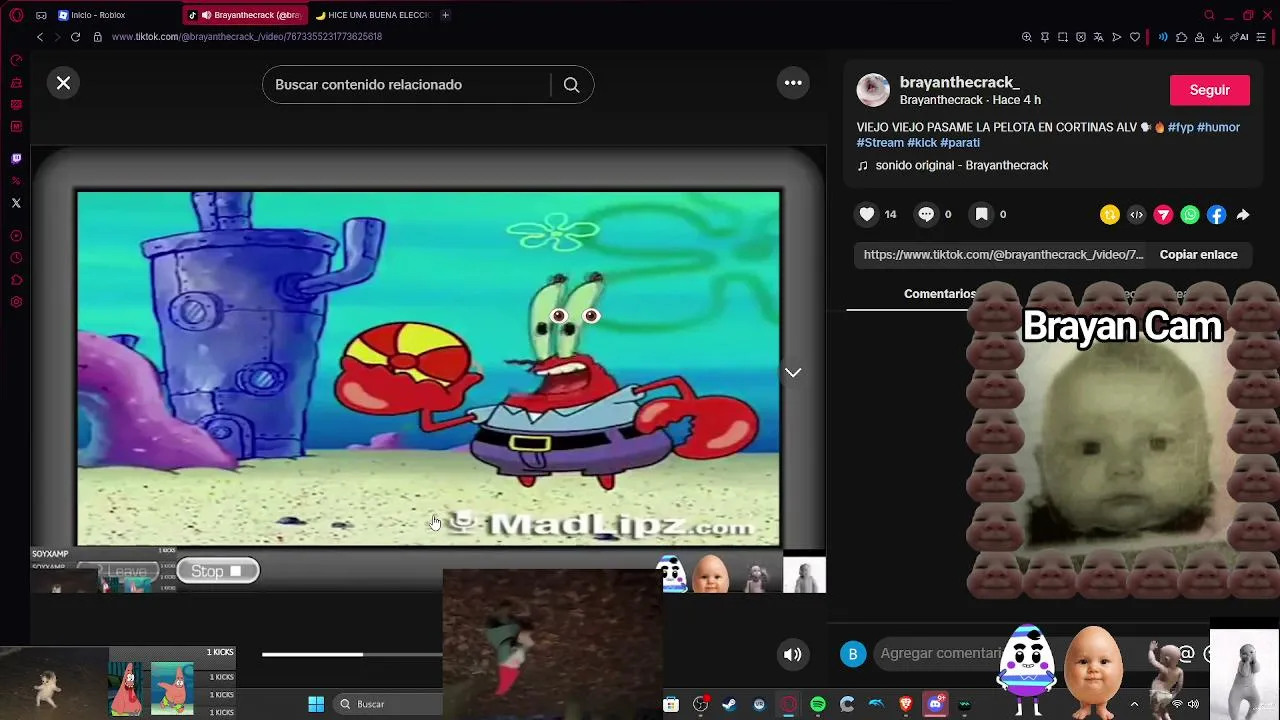Open the Windows Start menu

316,704
